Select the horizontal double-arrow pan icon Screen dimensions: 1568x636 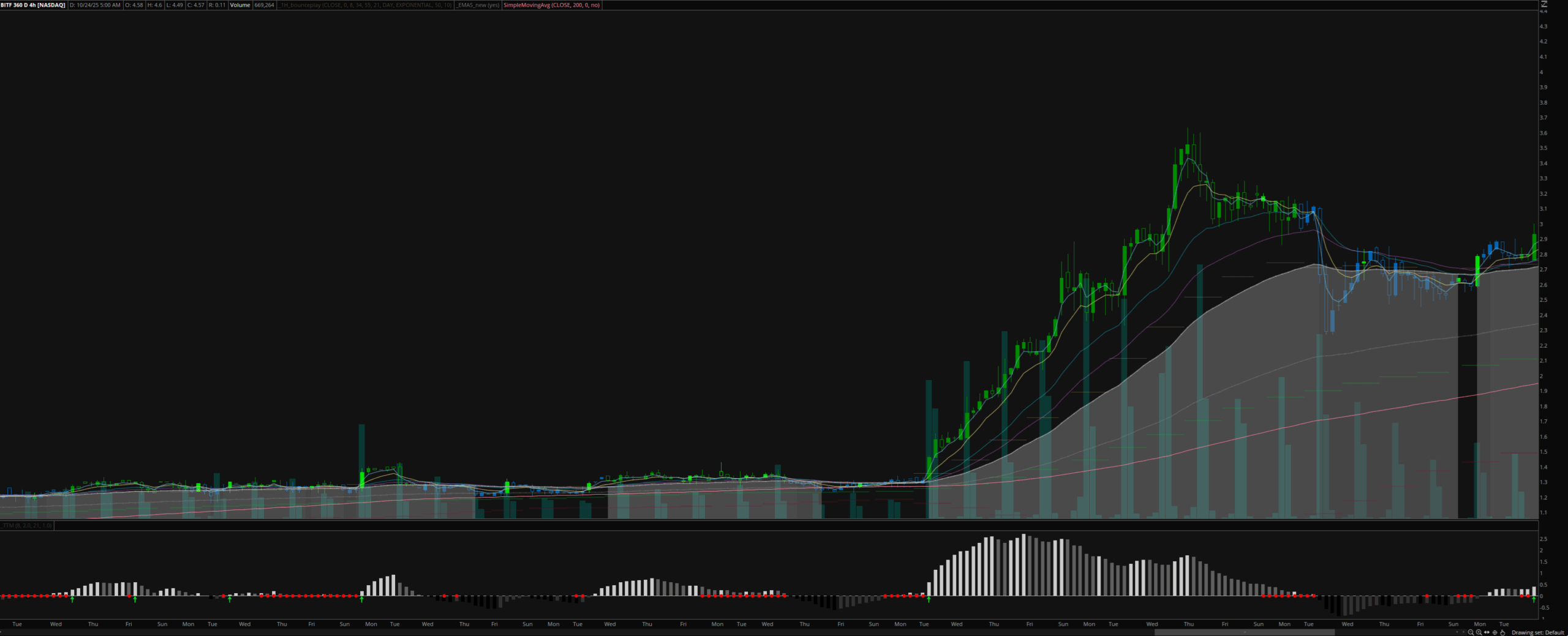[1487, 632]
